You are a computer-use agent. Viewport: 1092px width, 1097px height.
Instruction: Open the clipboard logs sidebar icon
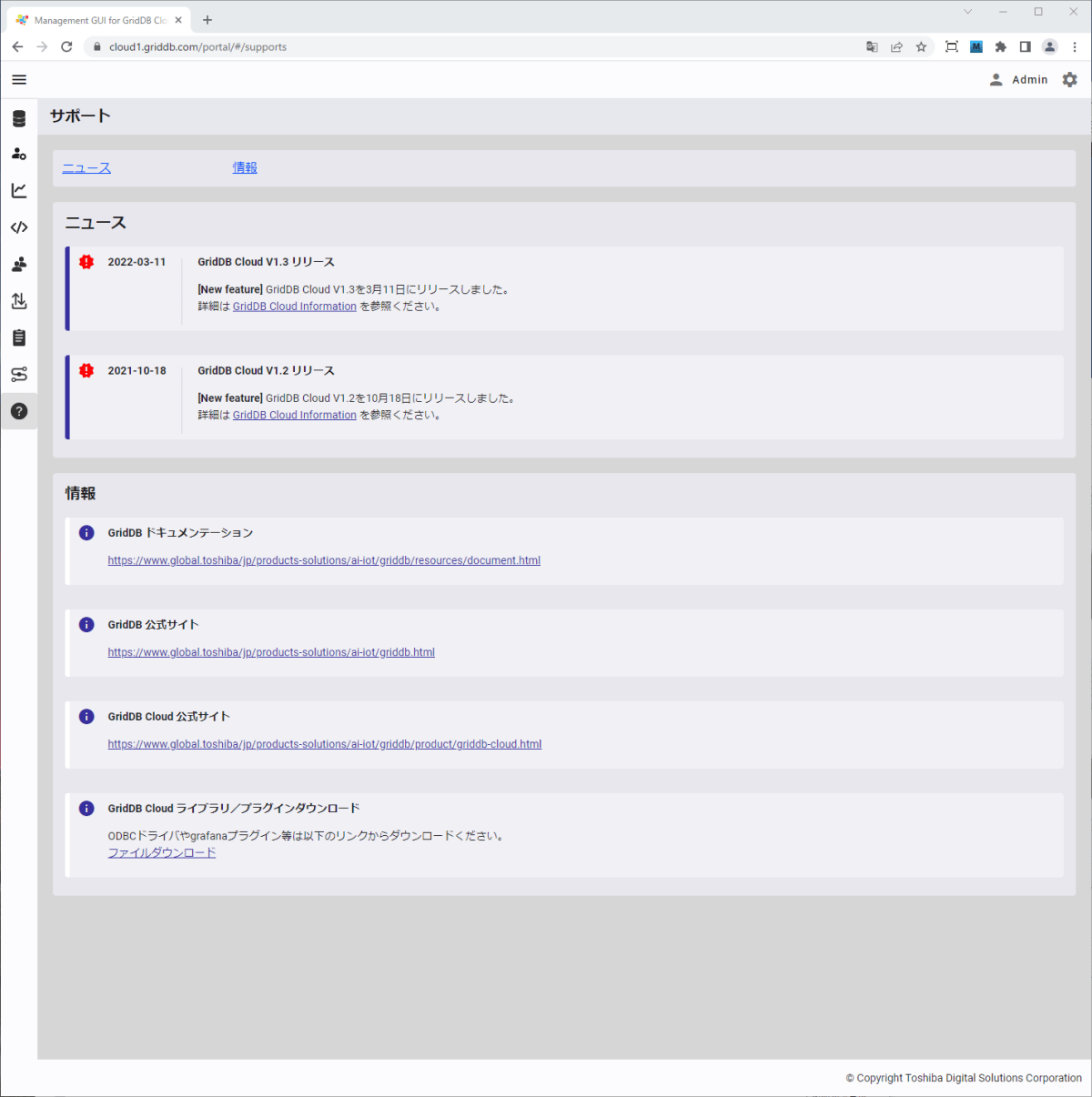19,337
